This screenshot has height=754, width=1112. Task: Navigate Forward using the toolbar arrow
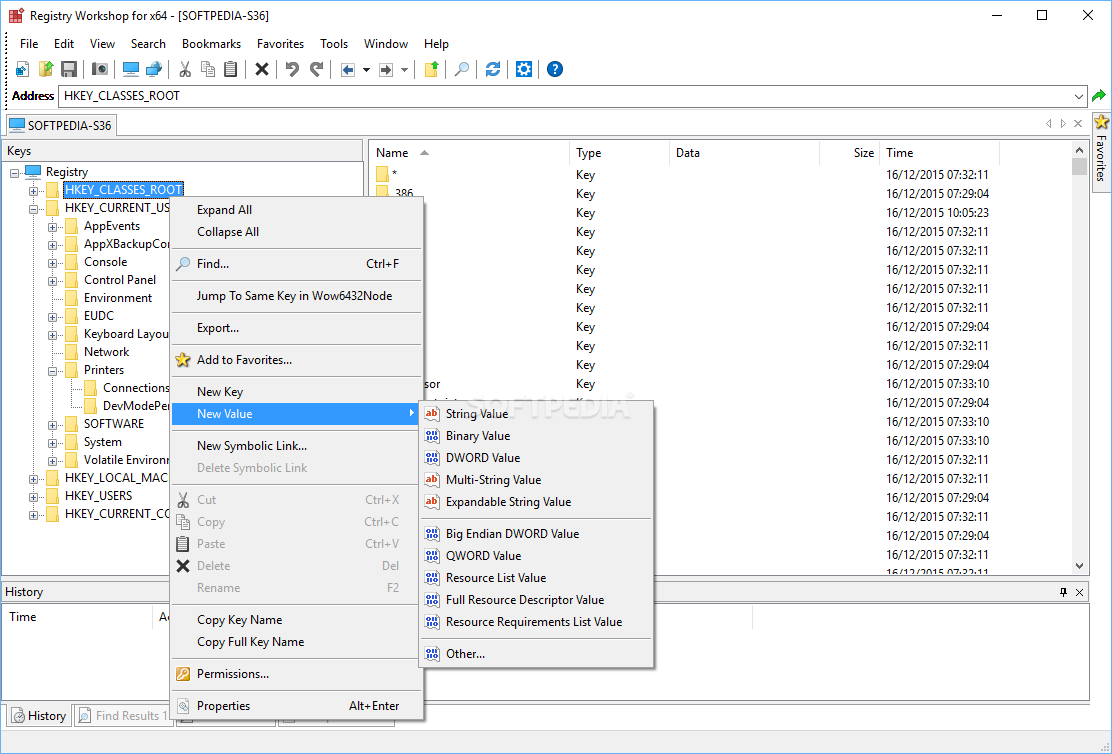(386, 70)
